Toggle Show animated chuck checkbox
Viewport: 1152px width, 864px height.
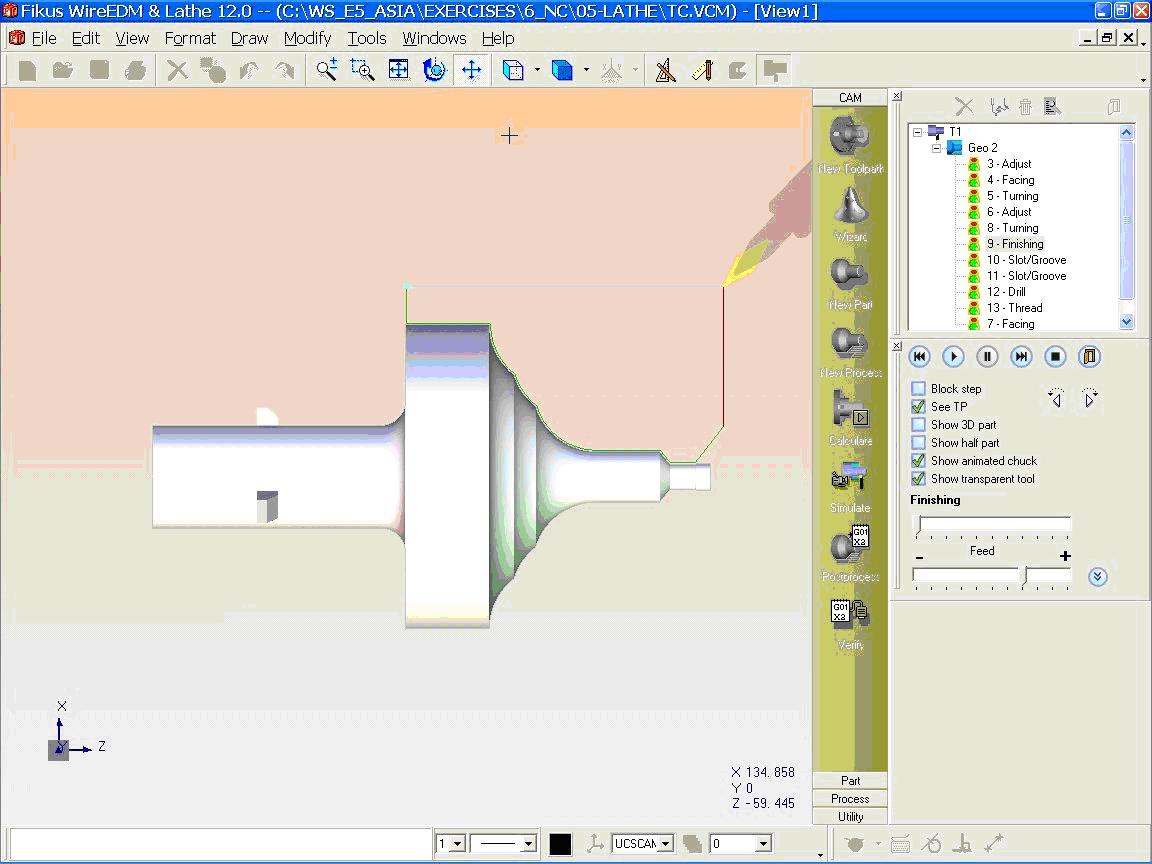coord(918,461)
